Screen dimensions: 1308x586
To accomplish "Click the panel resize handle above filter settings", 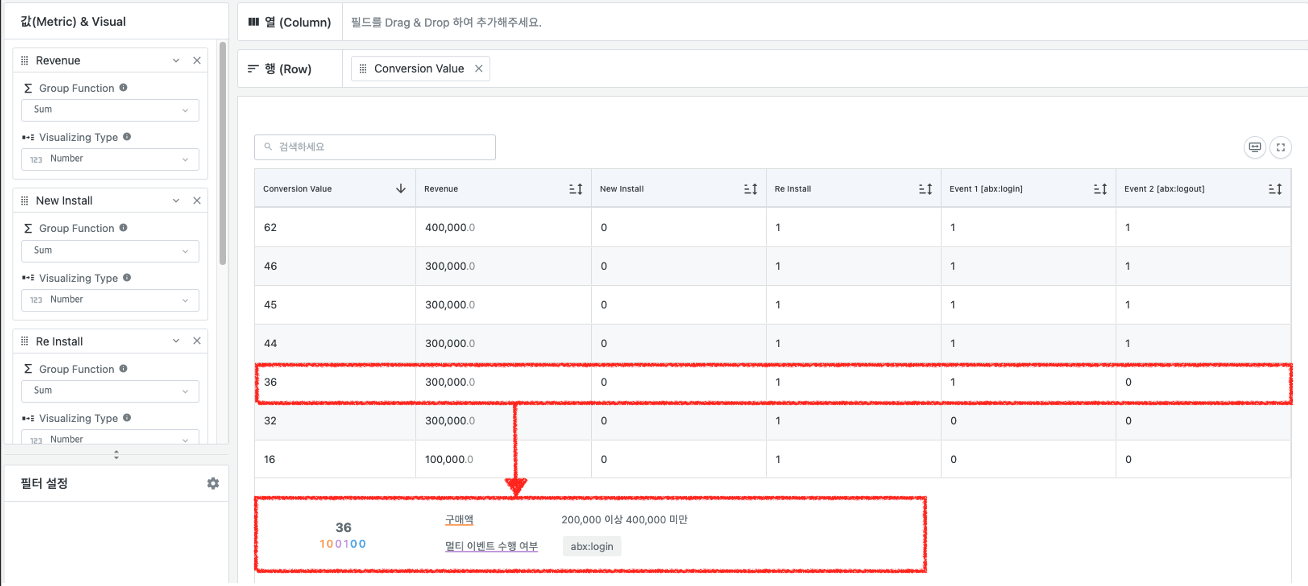I will click(x=116, y=455).
